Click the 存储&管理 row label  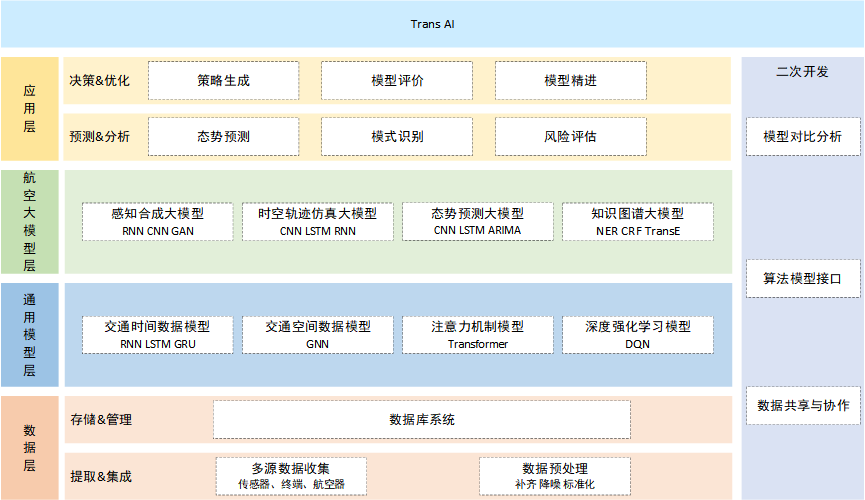101,419
